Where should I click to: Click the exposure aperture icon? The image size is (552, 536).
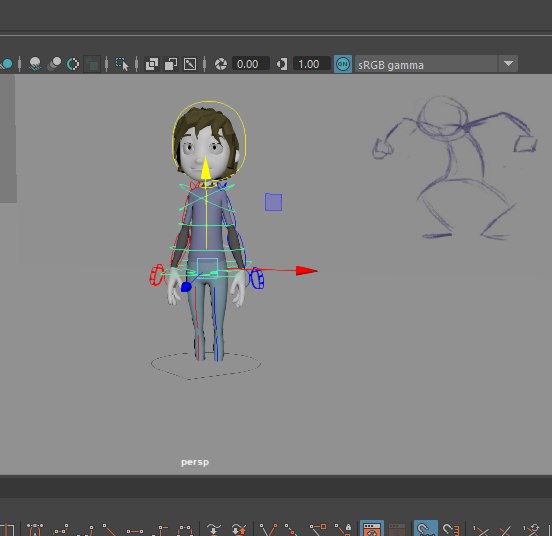point(221,64)
